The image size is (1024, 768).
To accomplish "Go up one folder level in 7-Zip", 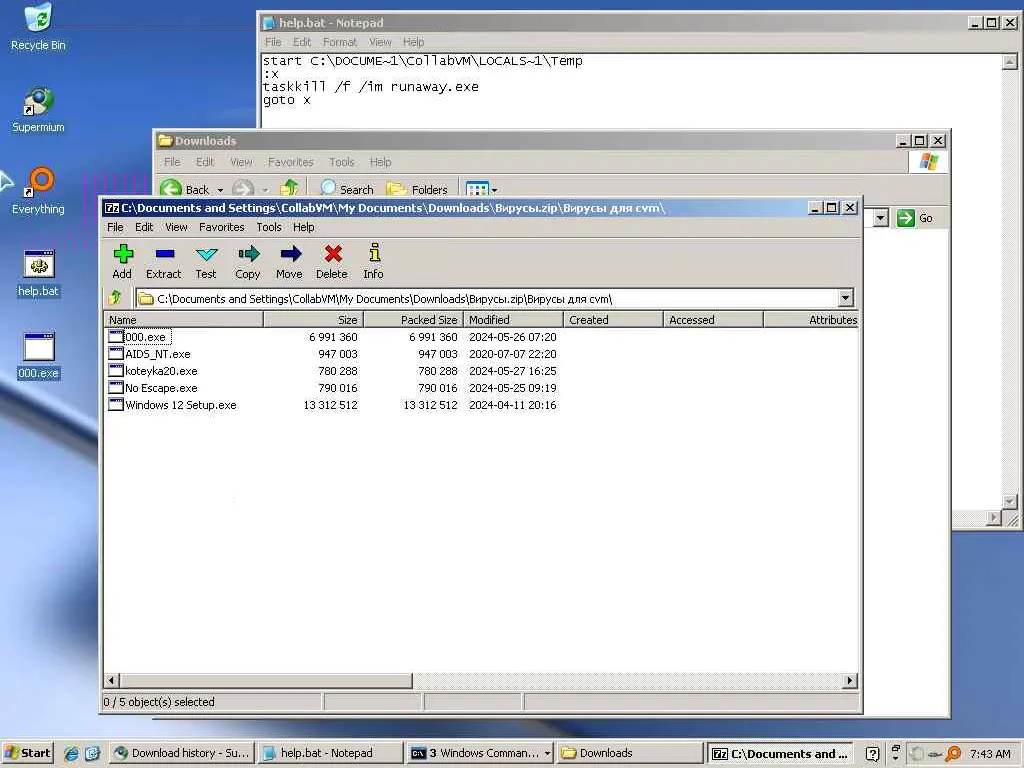I will [116, 298].
